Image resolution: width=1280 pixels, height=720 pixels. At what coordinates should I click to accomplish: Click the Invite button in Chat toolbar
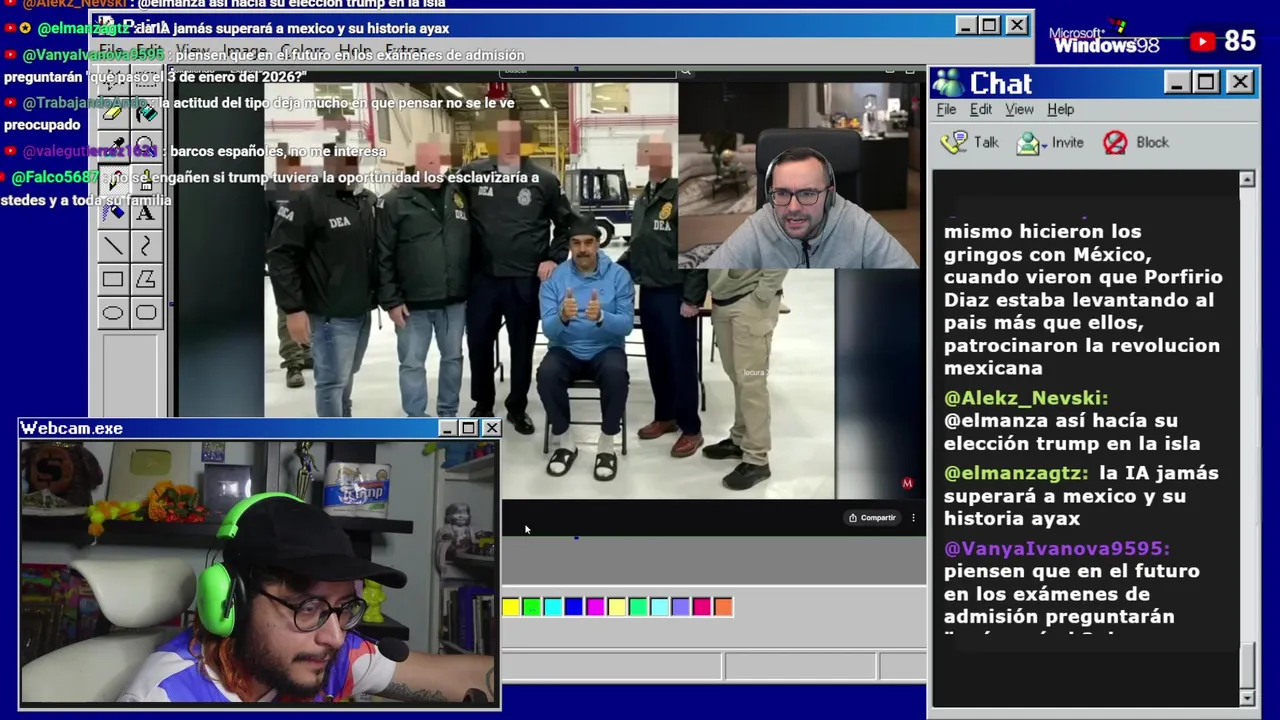(x=1050, y=142)
